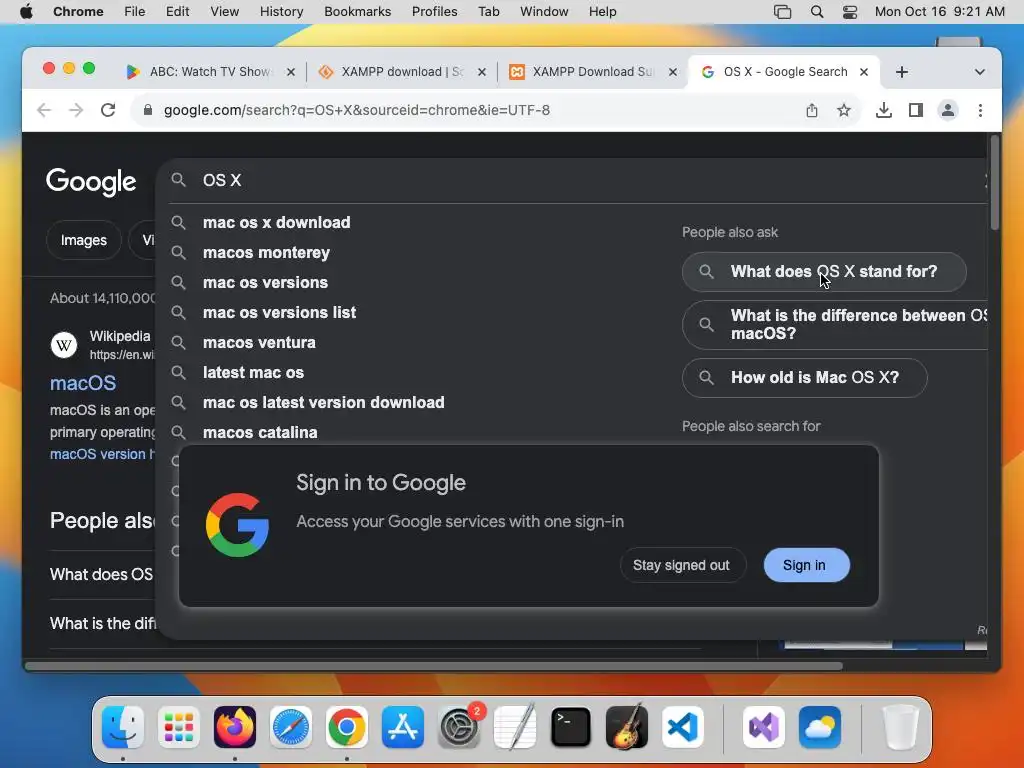Select the difference between OS X and macOS chip
This screenshot has width=1024, height=768.
click(835, 325)
